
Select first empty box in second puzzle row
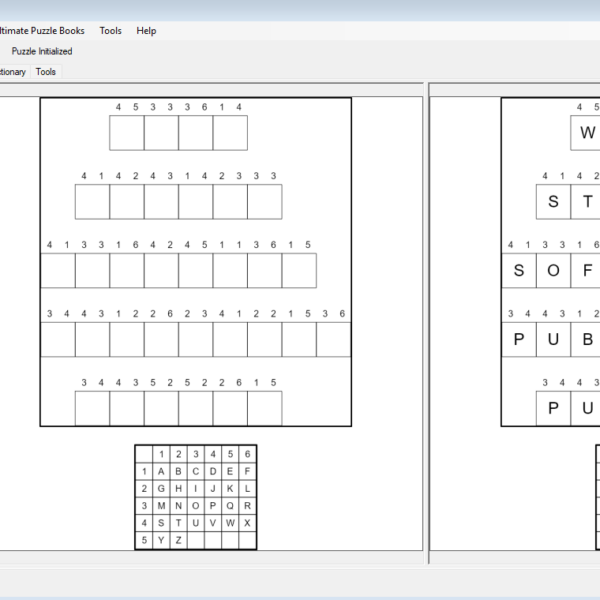pos(92,201)
